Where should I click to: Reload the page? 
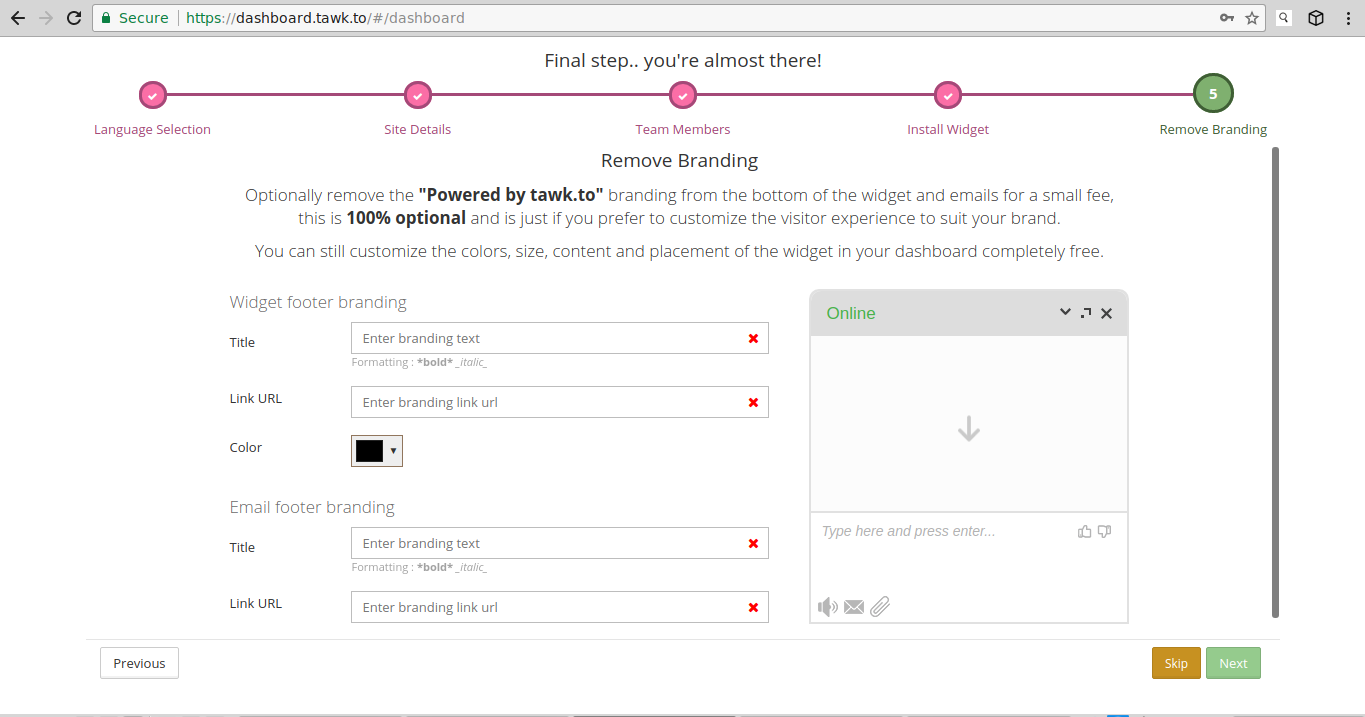pyautogui.click(x=73, y=18)
